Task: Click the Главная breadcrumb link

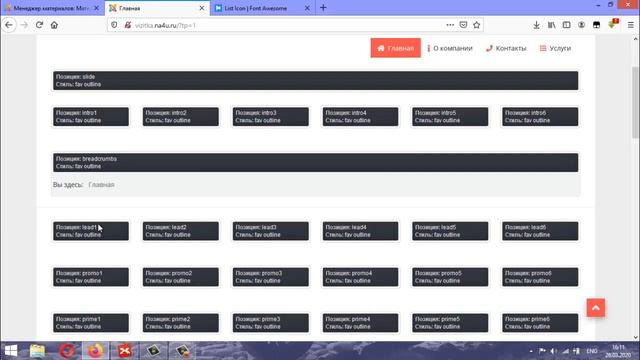Action: [101, 185]
